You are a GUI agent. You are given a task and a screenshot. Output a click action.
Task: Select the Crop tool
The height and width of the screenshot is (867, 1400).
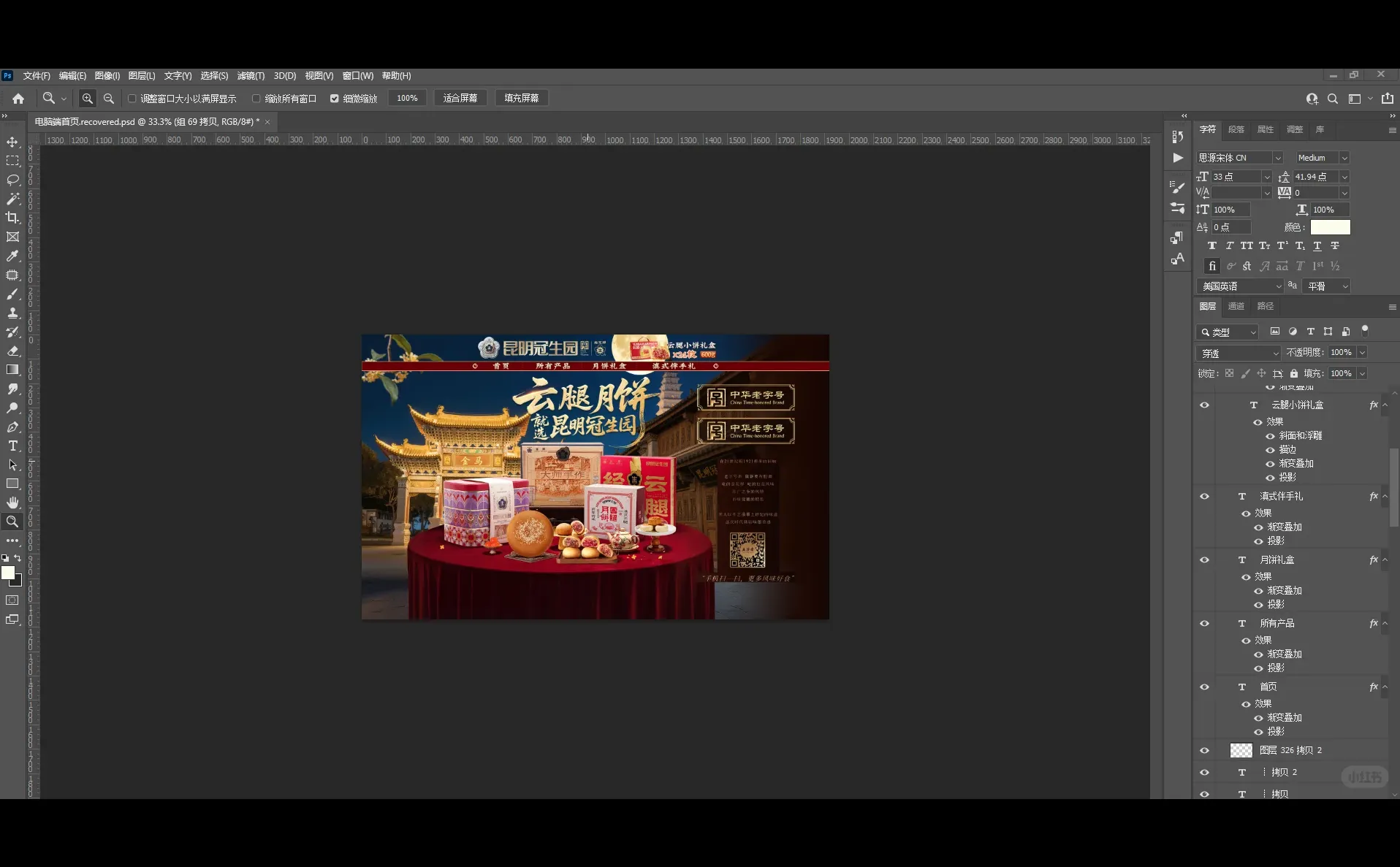pyautogui.click(x=12, y=218)
